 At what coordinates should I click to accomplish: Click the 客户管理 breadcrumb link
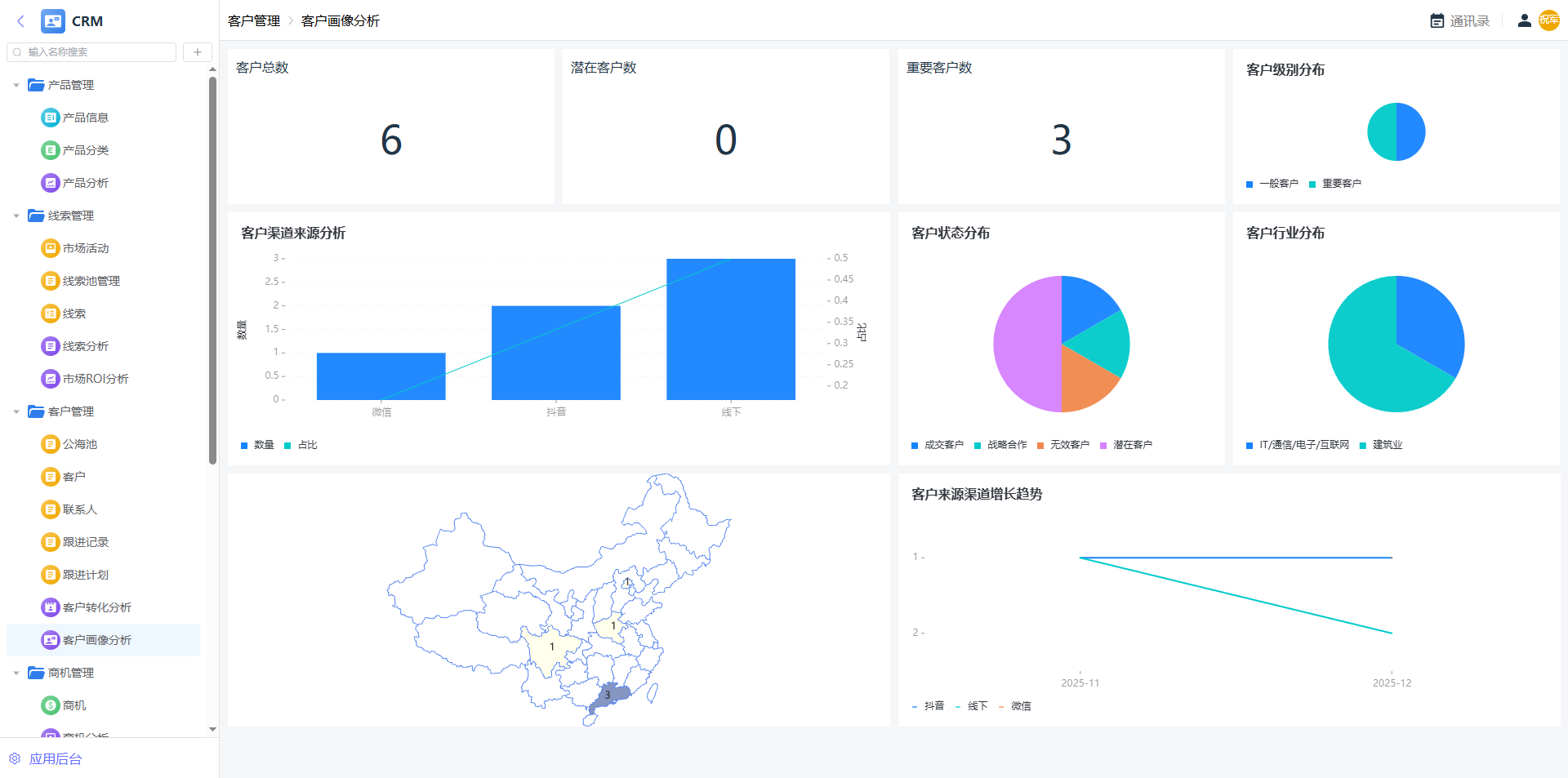pos(254,21)
